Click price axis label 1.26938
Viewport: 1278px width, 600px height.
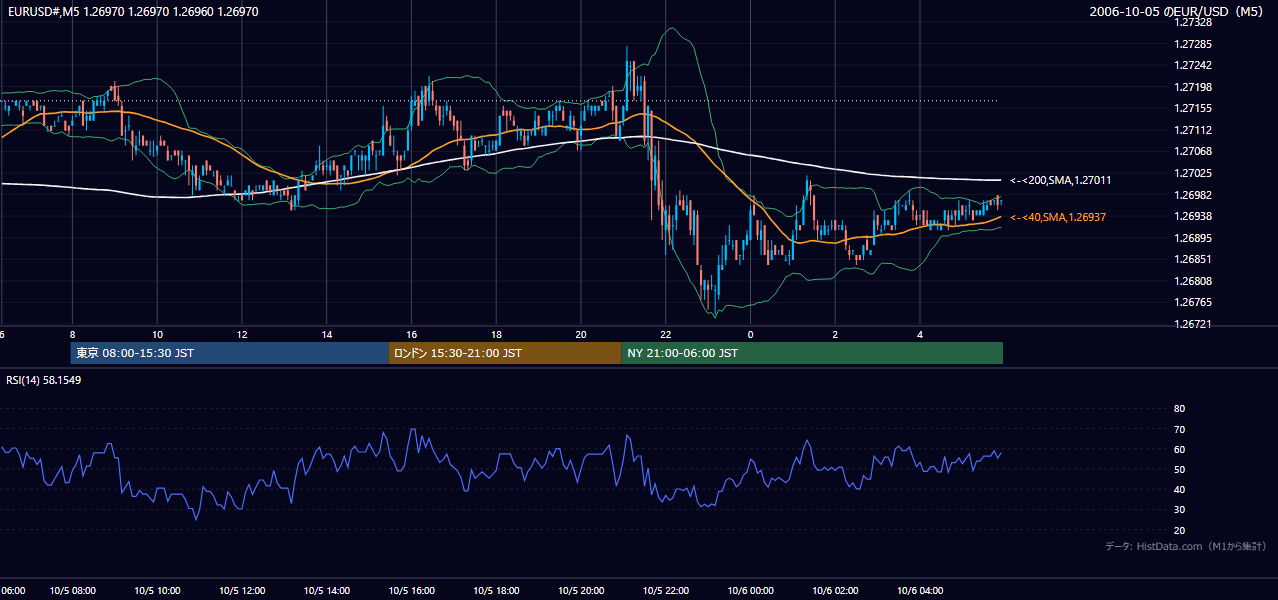1192,216
